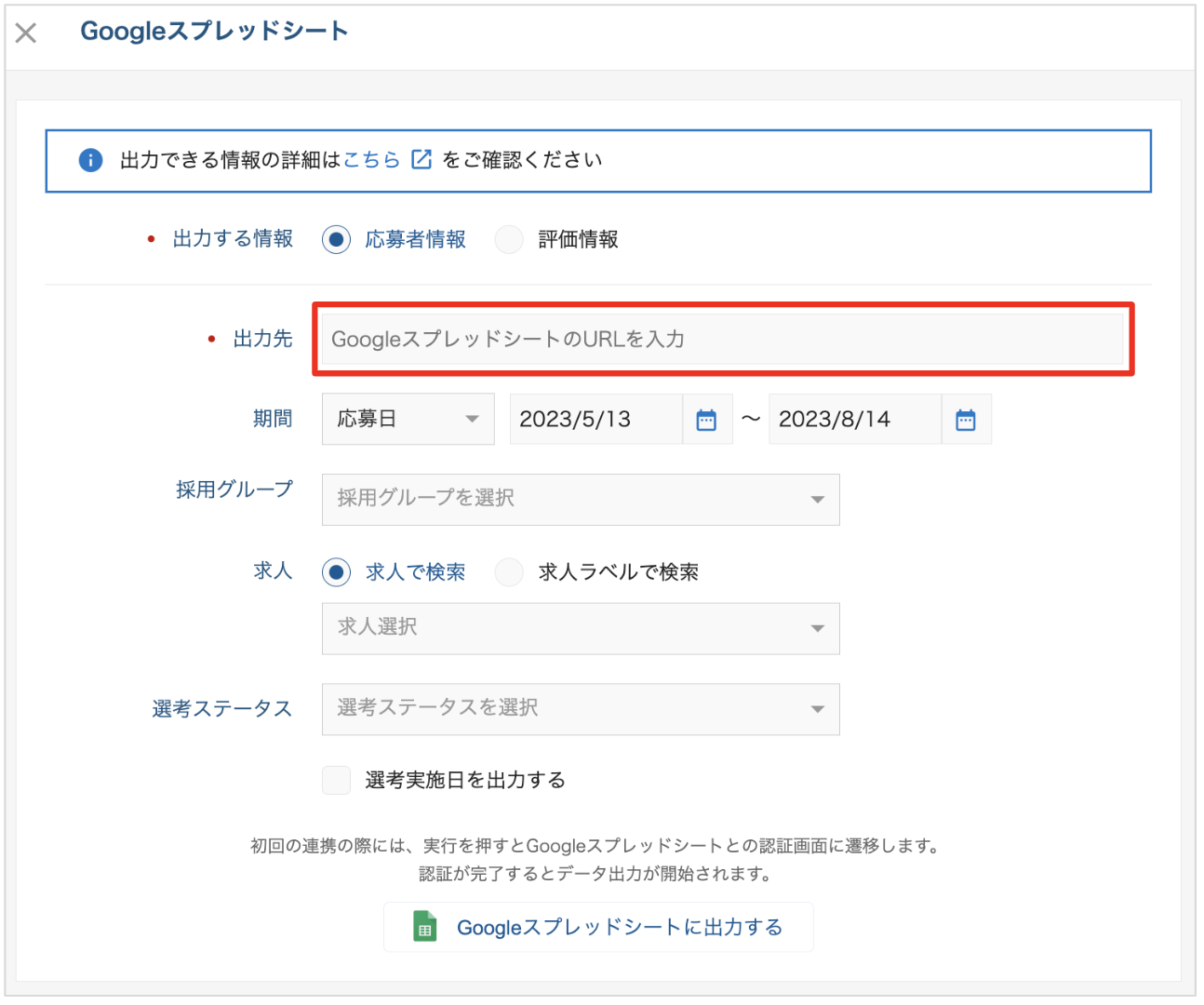1204x1005 pixels.
Task: Click the end date field 2023/8/14
Action: pyautogui.click(x=854, y=419)
